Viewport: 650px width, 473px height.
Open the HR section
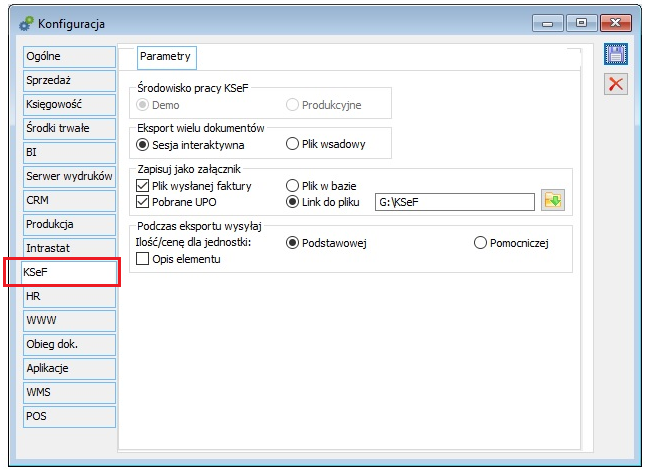click(x=69, y=297)
